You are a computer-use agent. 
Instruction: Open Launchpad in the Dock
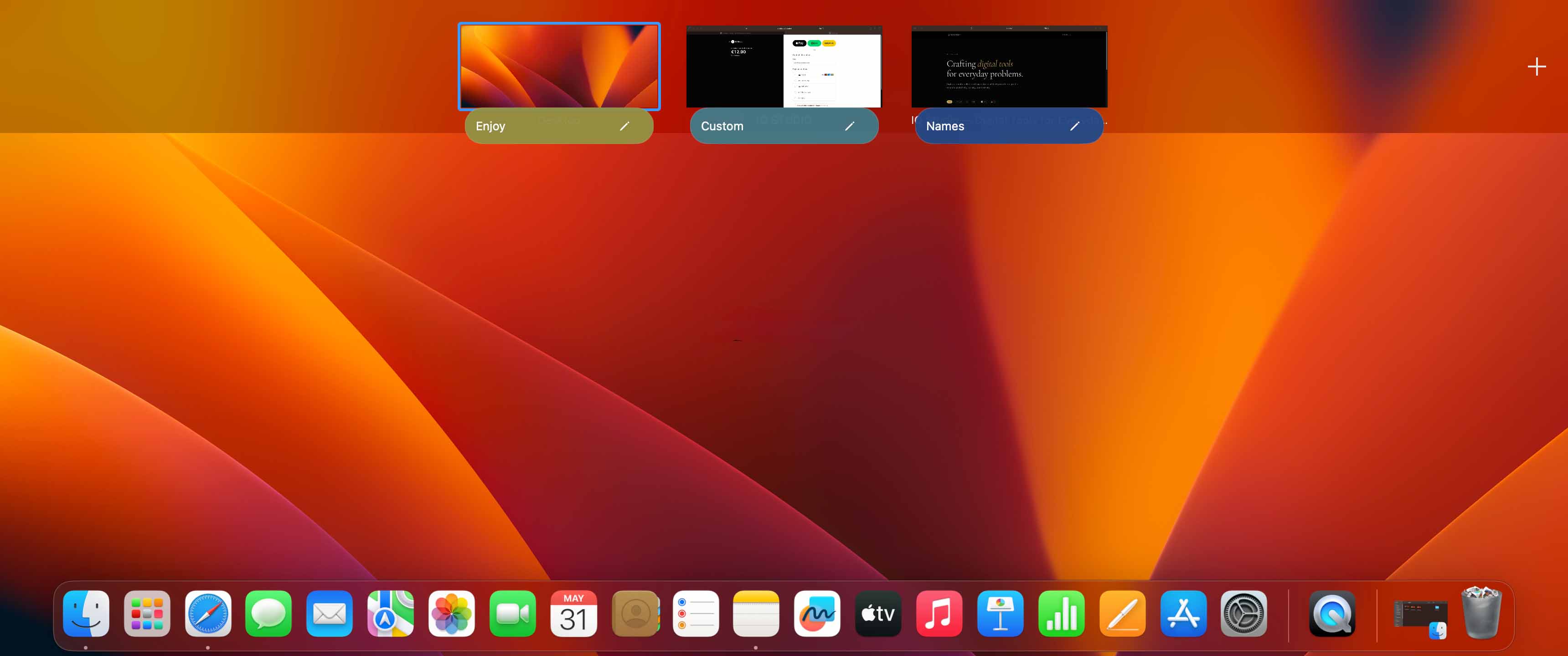click(147, 613)
